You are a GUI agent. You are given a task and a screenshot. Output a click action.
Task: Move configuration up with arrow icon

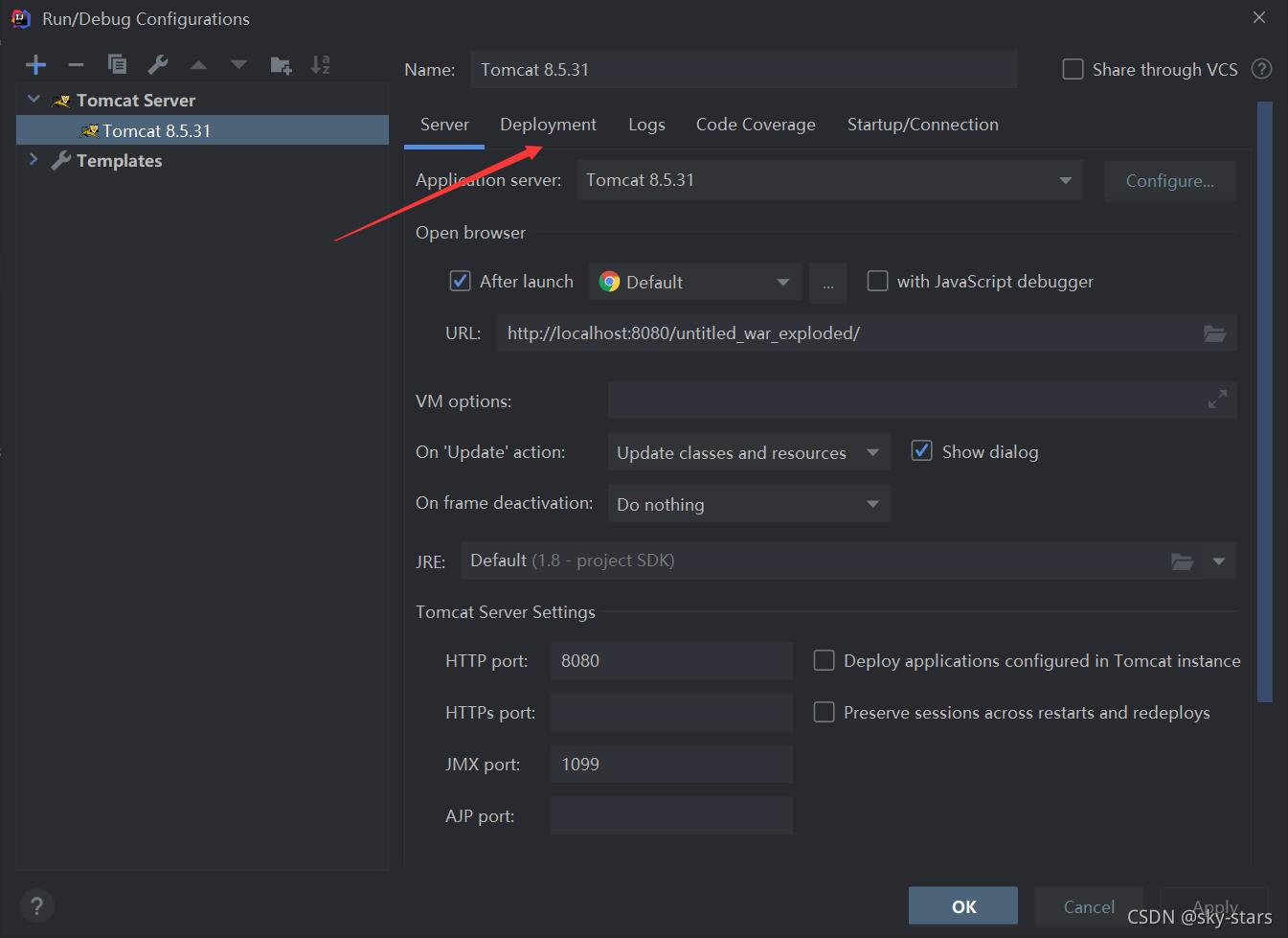pos(198,65)
